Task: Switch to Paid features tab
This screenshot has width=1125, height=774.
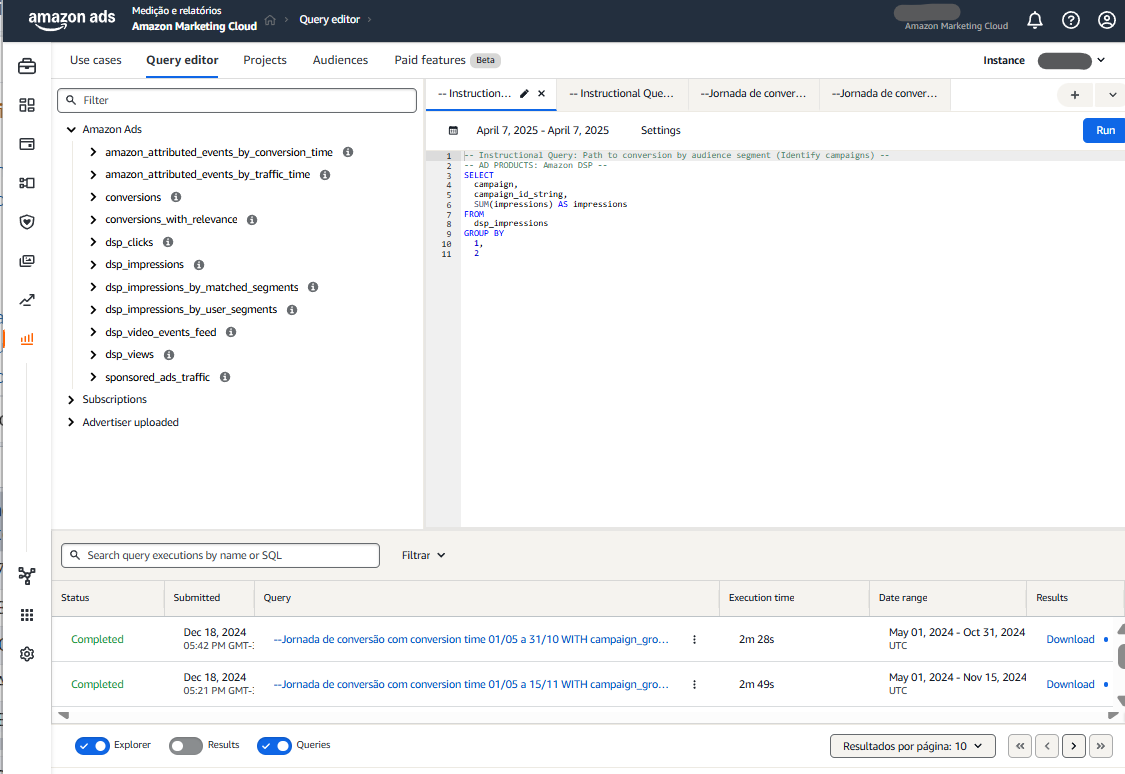Action: (x=430, y=60)
